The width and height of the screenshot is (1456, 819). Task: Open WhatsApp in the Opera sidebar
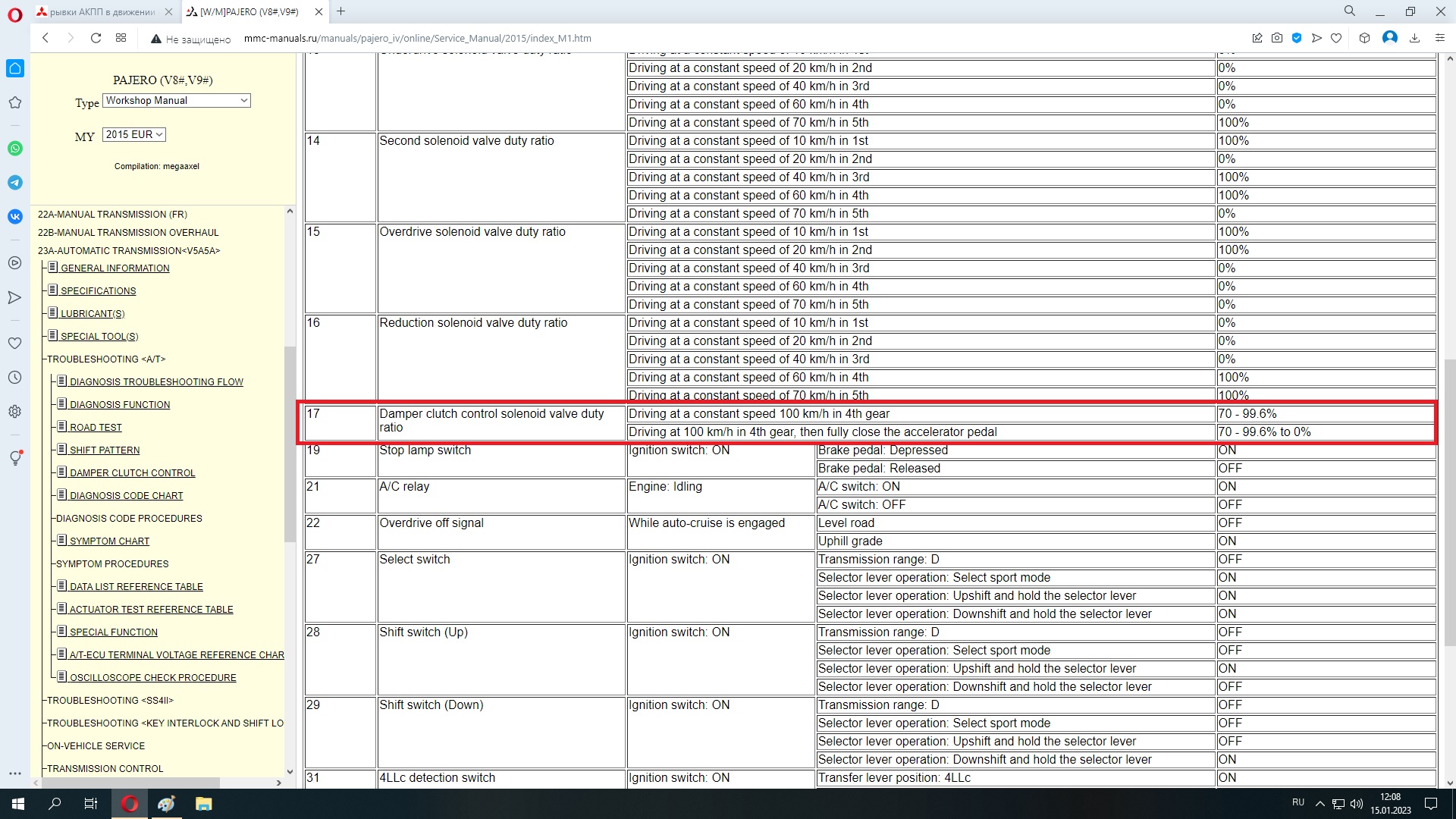15,149
